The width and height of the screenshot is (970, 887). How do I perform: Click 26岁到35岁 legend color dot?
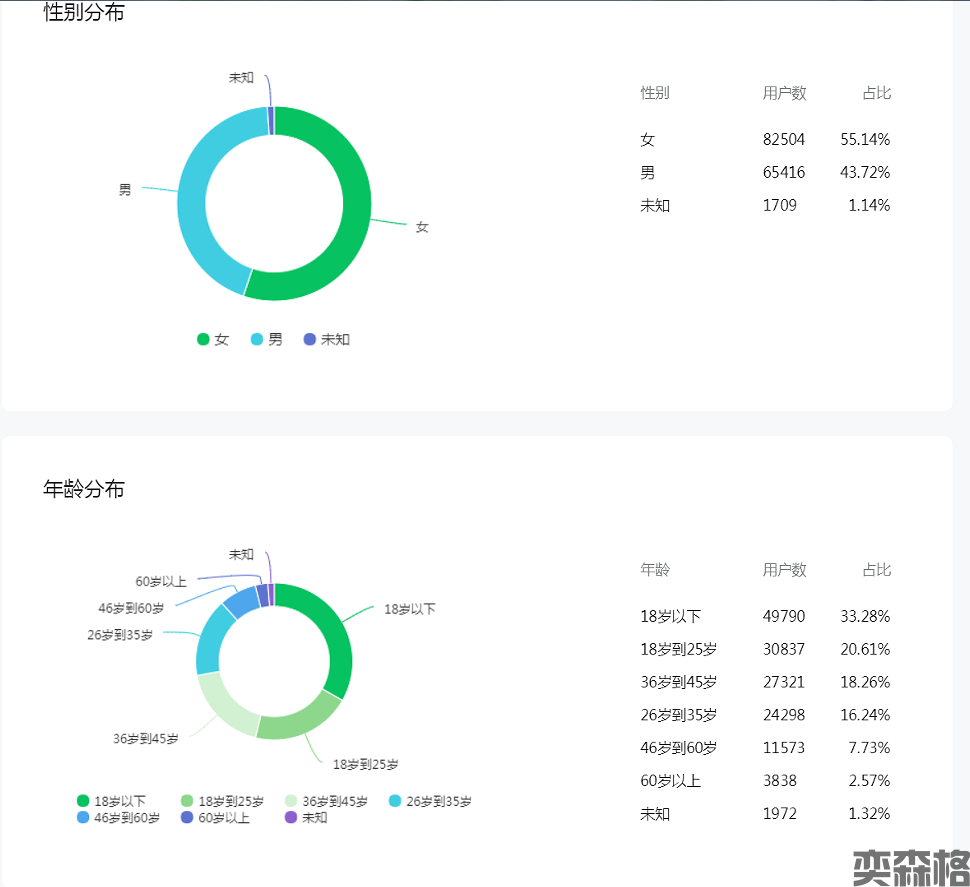coord(395,801)
